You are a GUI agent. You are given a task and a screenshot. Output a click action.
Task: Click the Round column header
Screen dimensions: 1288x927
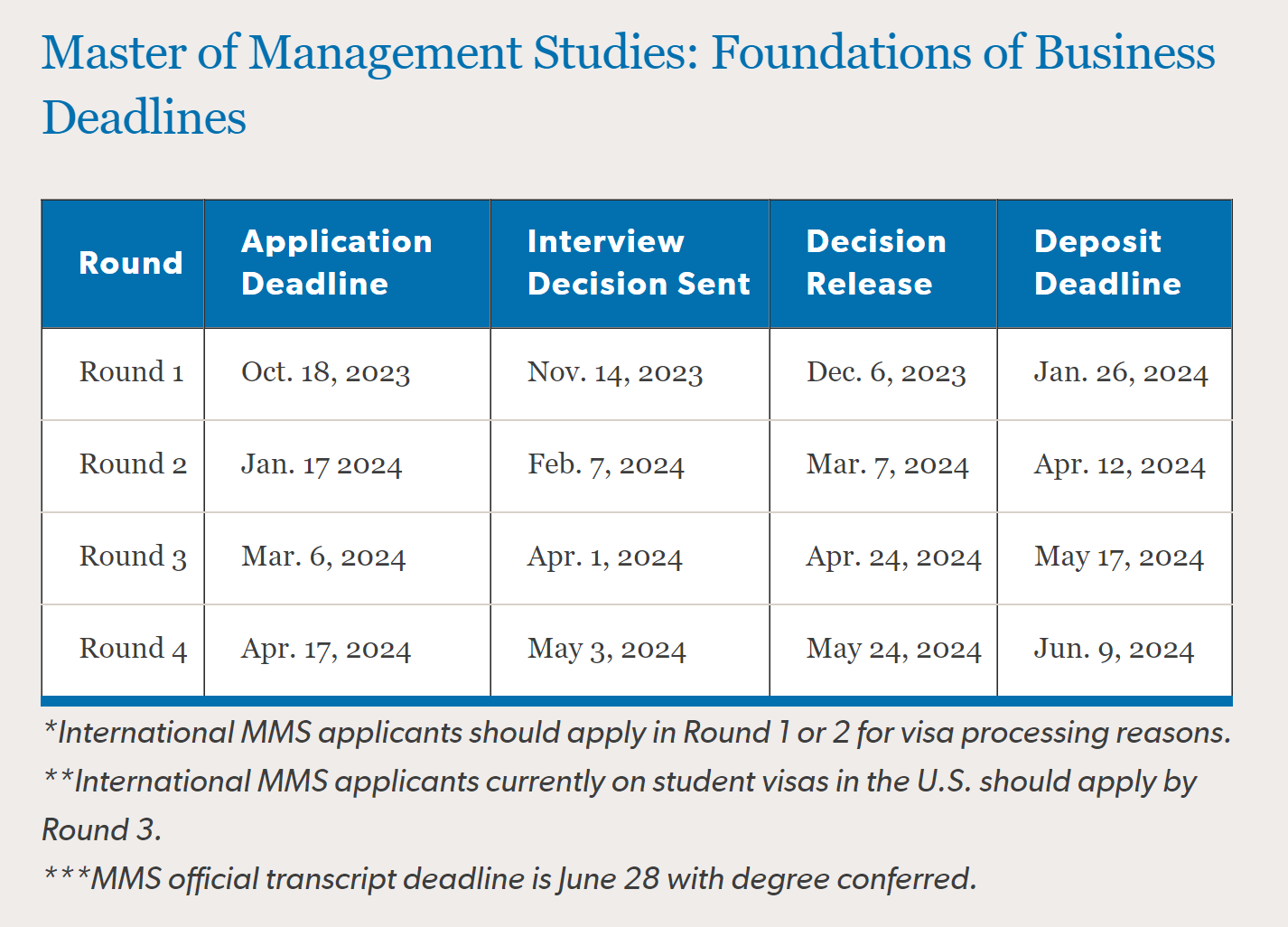click(131, 263)
